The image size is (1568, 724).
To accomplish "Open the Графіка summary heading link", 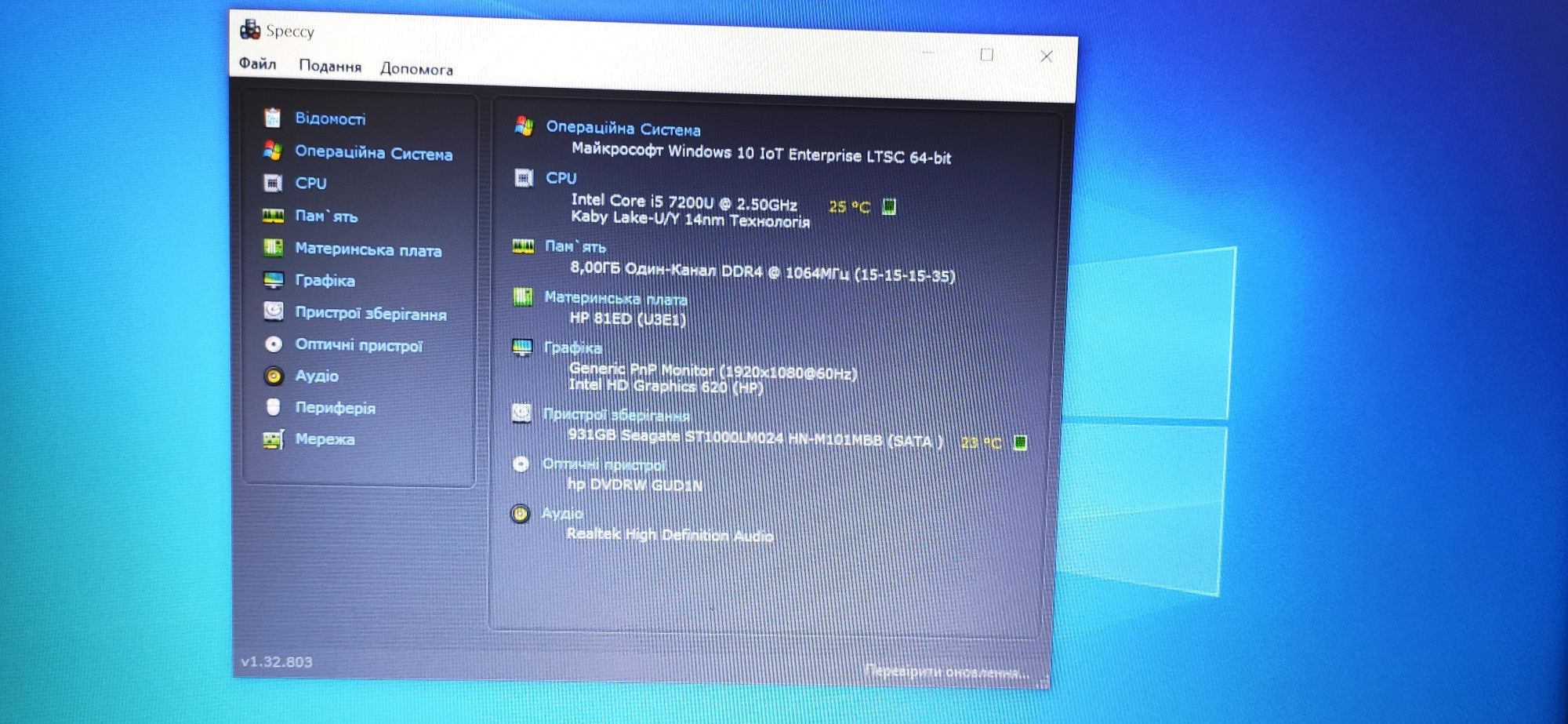I will click(572, 347).
